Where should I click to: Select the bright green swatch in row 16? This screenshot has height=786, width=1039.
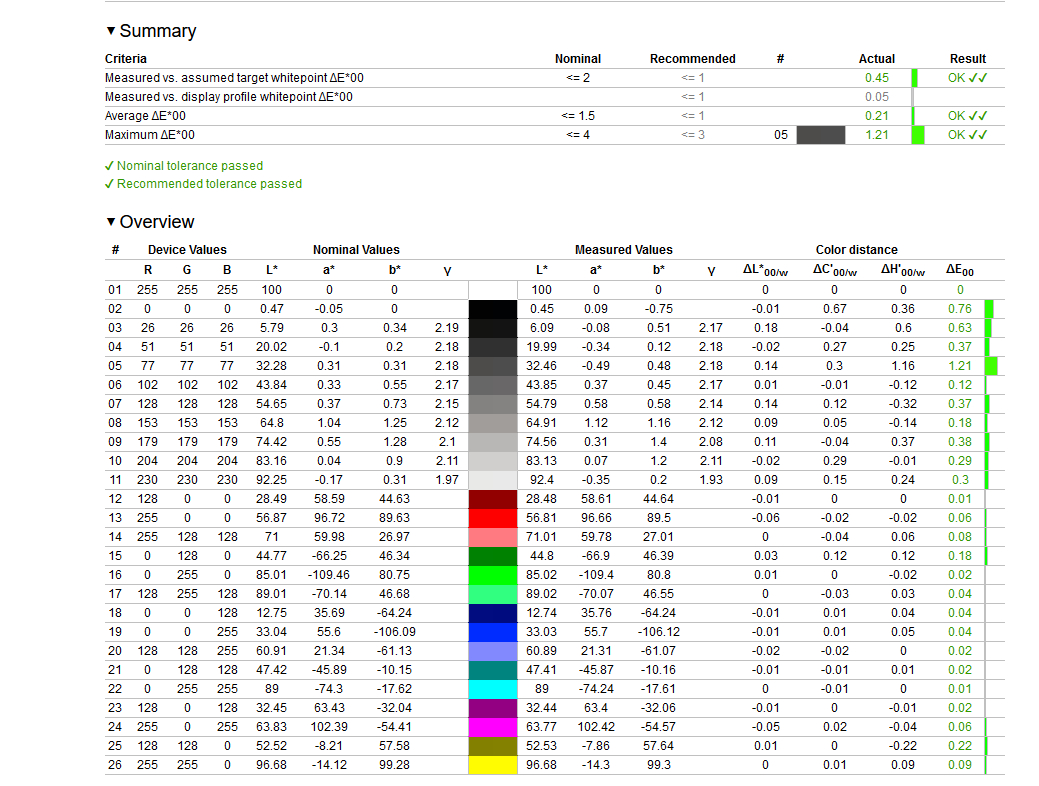[x=492, y=575]
